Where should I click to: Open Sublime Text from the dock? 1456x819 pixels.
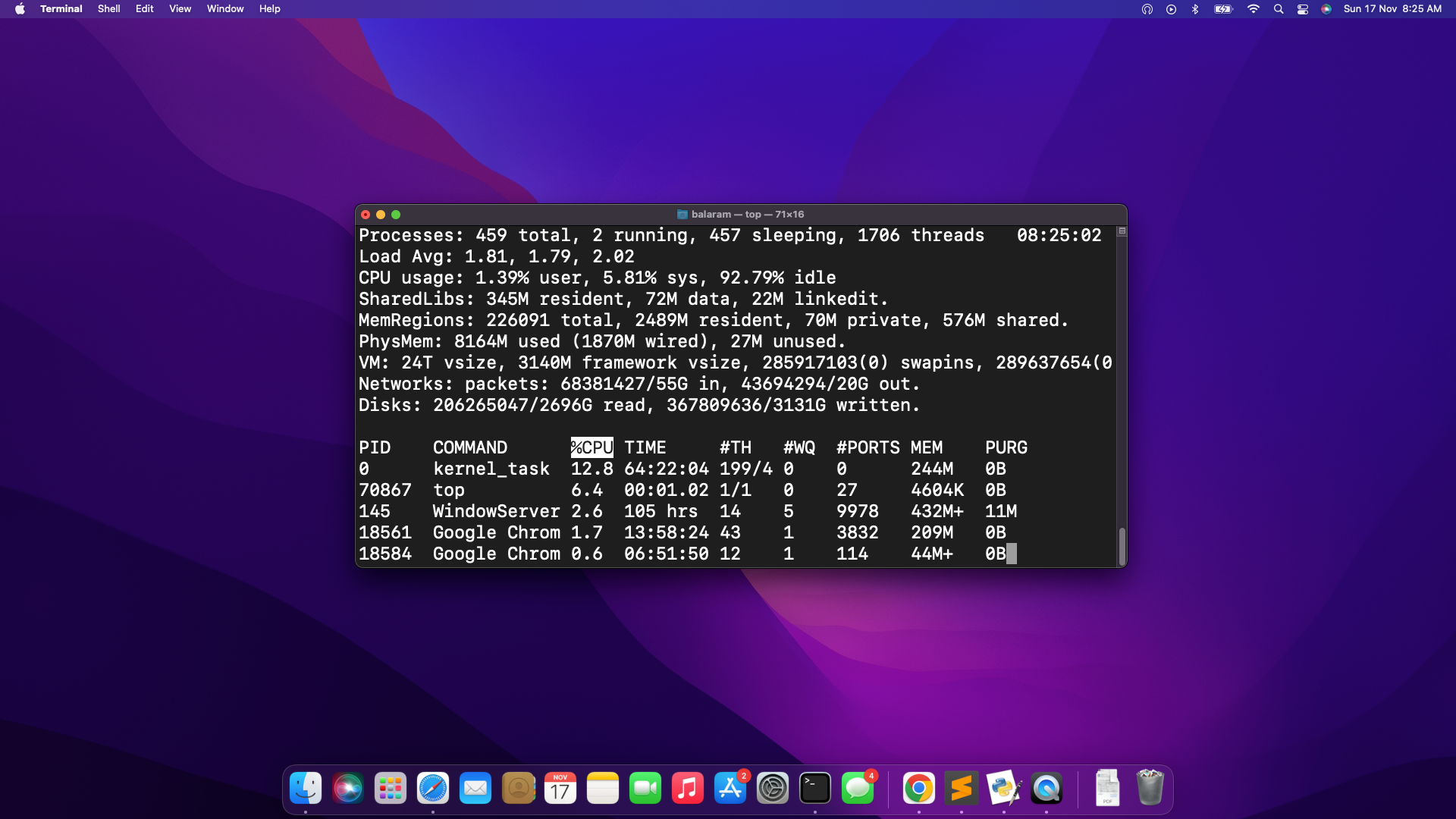pos(962,789)
